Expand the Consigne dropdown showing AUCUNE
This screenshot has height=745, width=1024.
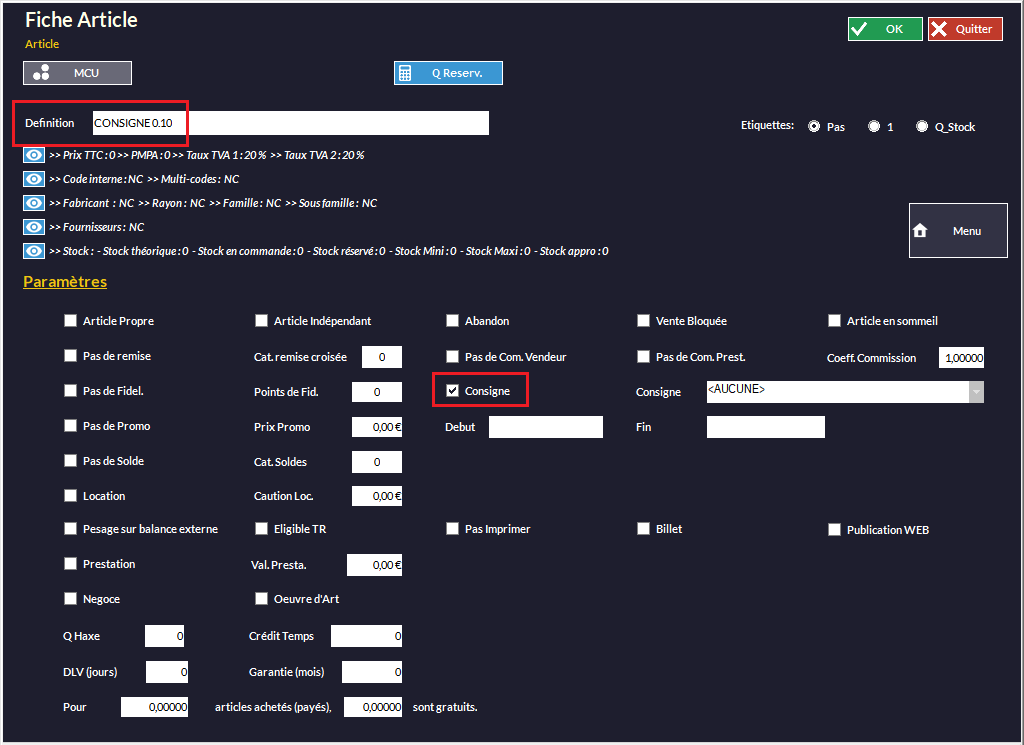pos(975,392)
